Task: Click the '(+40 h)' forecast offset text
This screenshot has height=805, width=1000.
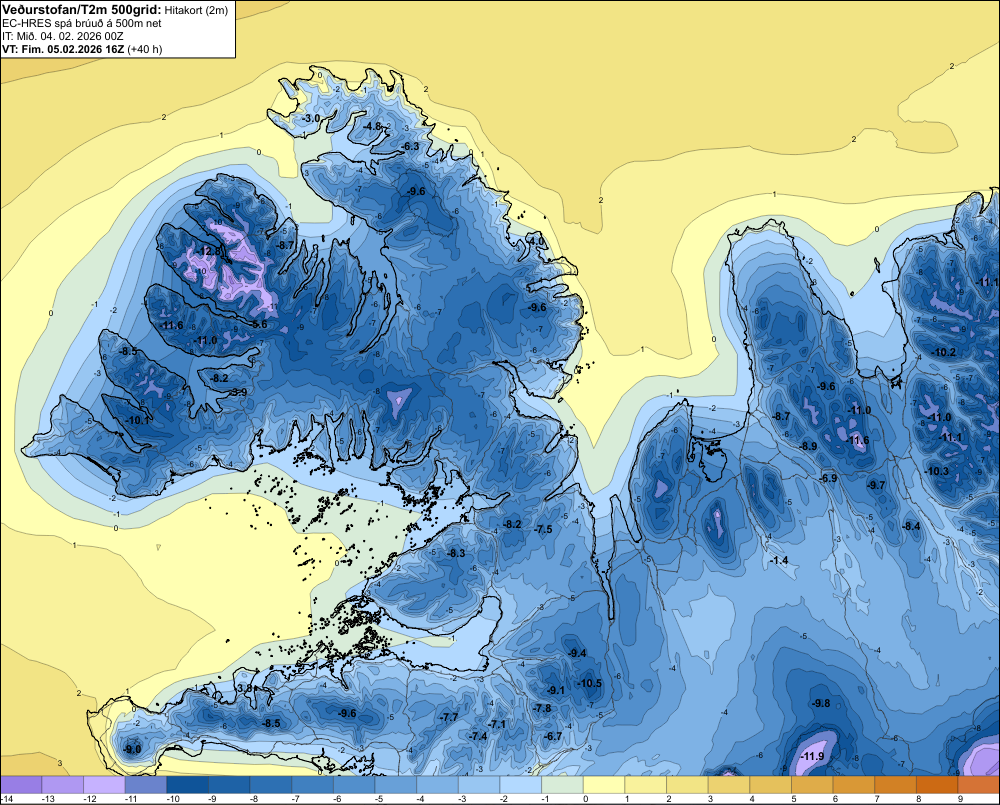Action: tap(145, 49)
